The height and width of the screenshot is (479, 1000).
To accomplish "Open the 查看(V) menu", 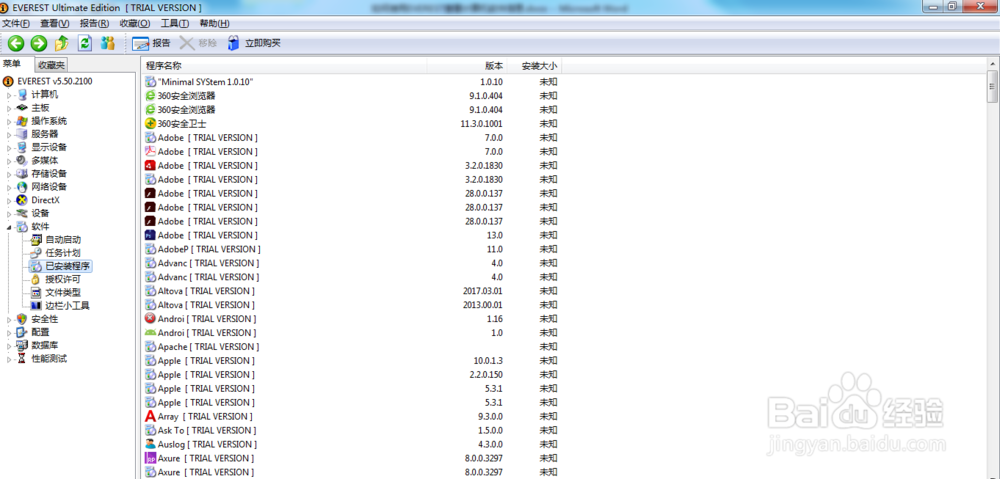I will coord(55,24).
